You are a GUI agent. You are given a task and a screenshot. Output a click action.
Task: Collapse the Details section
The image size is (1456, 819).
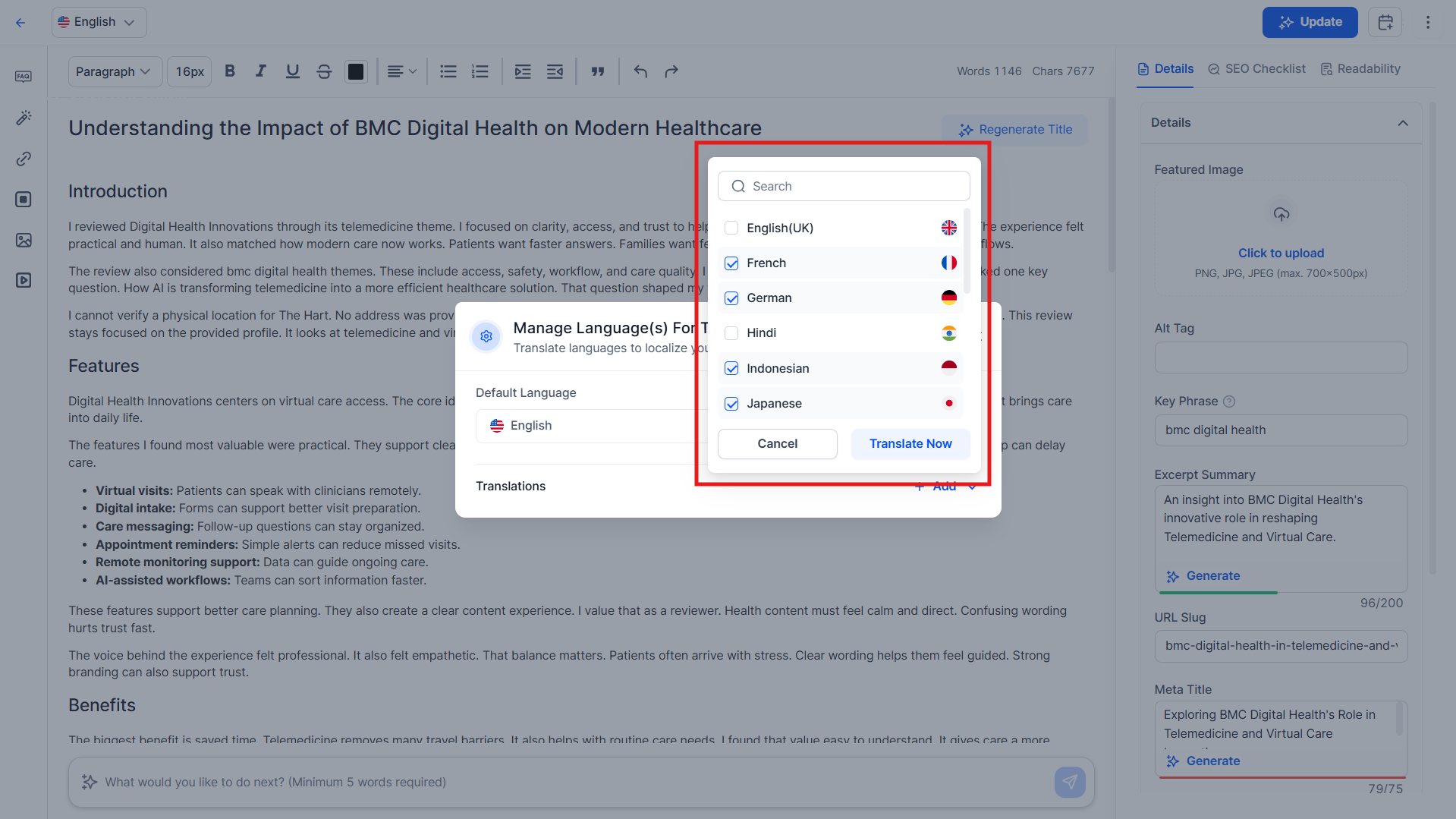click(1403, 123)
